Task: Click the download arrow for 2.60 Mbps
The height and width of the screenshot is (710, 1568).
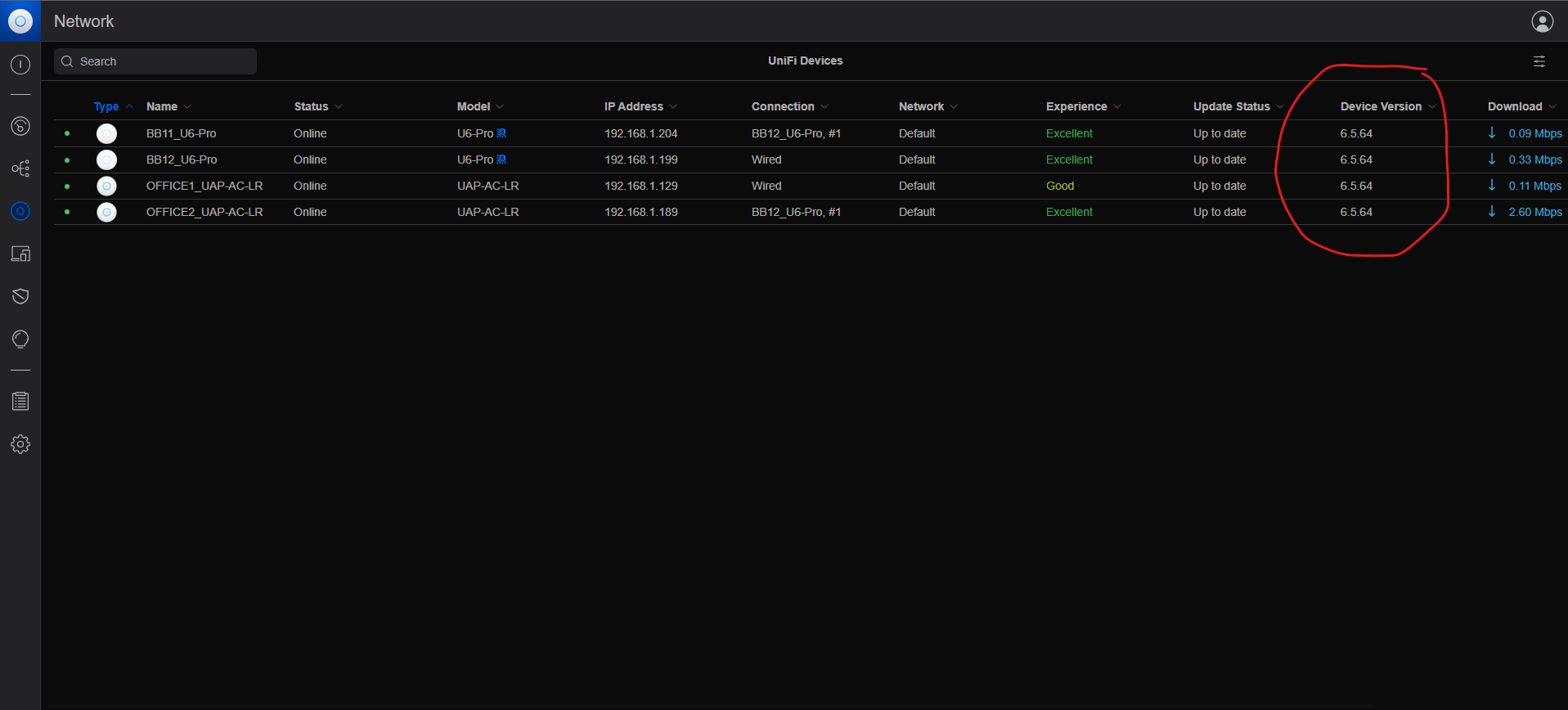Action: (1492, 211)
